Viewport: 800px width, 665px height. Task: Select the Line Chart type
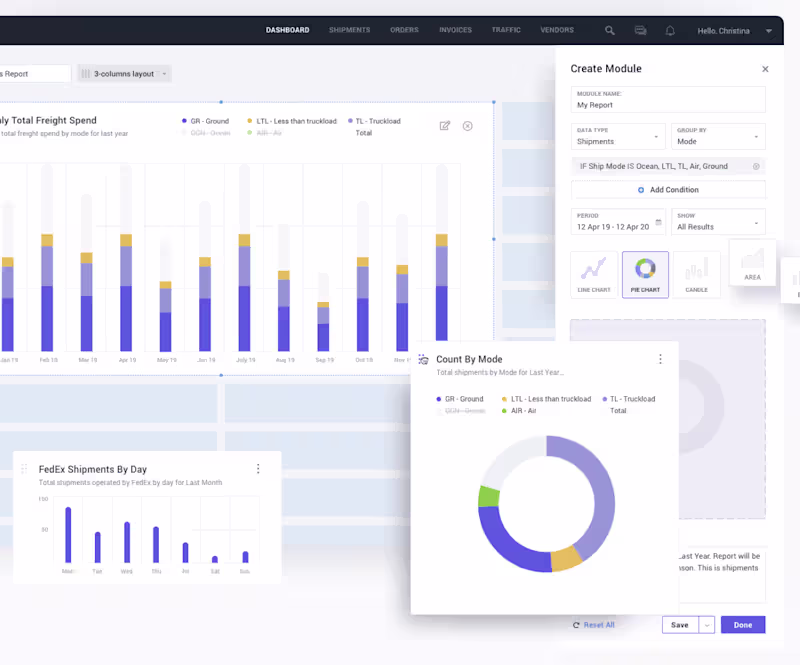[594, 275]
